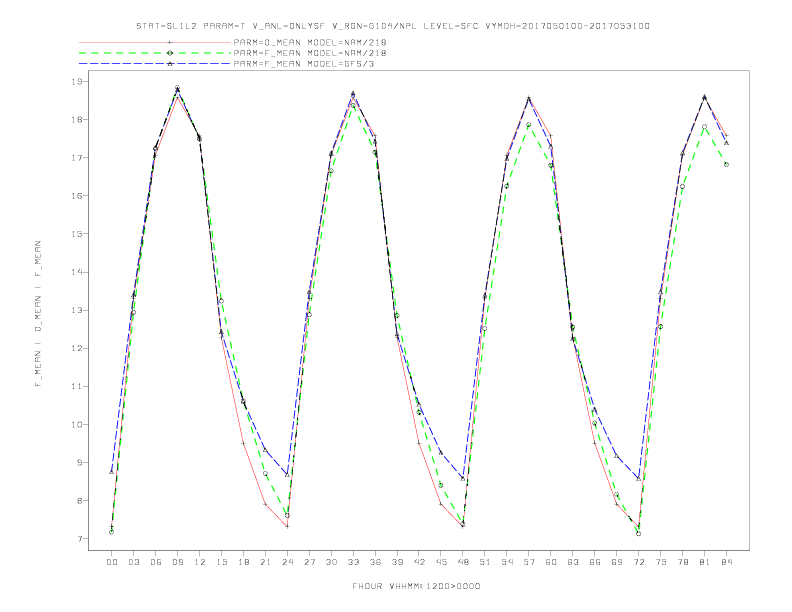
Task: Click x-axis tick label 24
Action: 287,562
